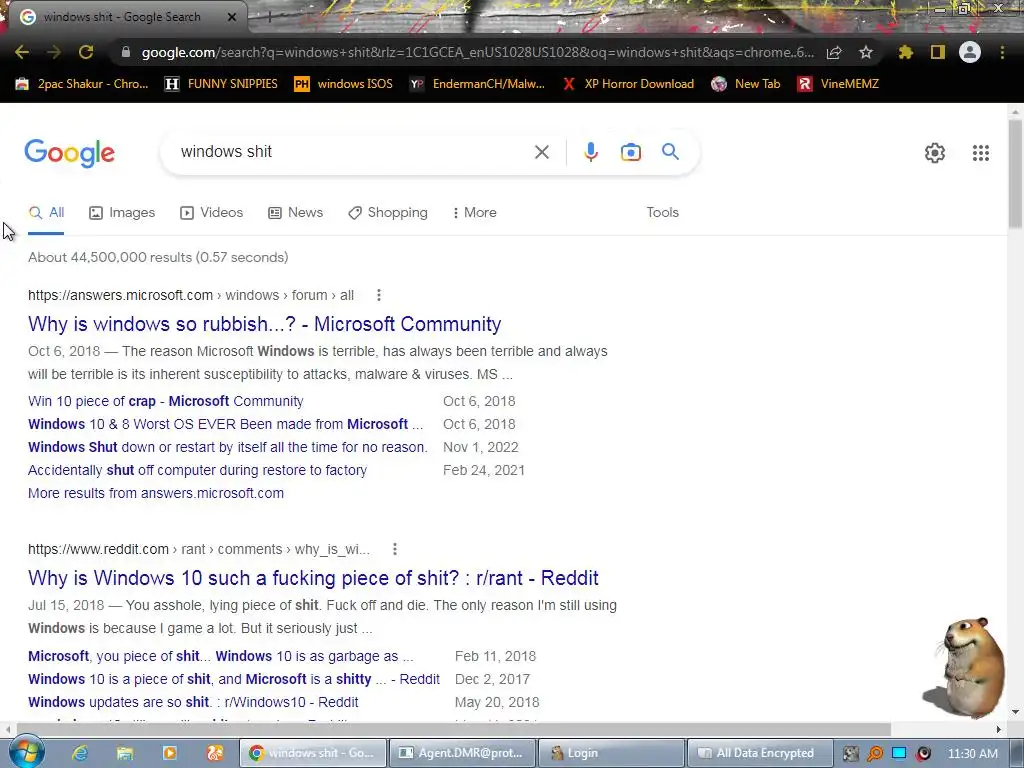Image resolution: width=1024 pixels, height=768 pixels.
Task: Switch to the Images tab
Action: click(122, 213)
